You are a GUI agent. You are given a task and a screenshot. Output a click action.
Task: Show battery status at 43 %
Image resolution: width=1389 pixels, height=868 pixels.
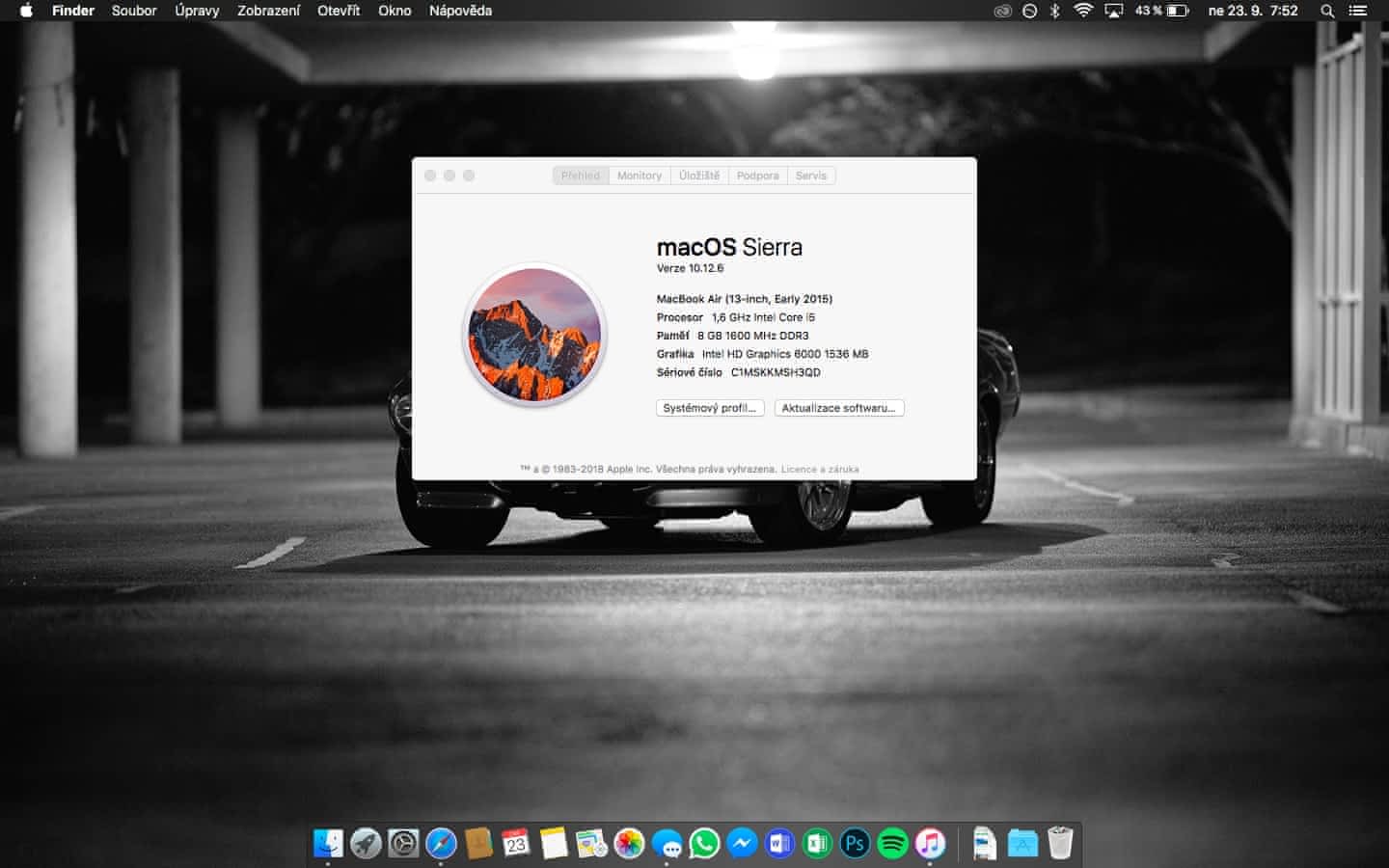[1161, 11]
